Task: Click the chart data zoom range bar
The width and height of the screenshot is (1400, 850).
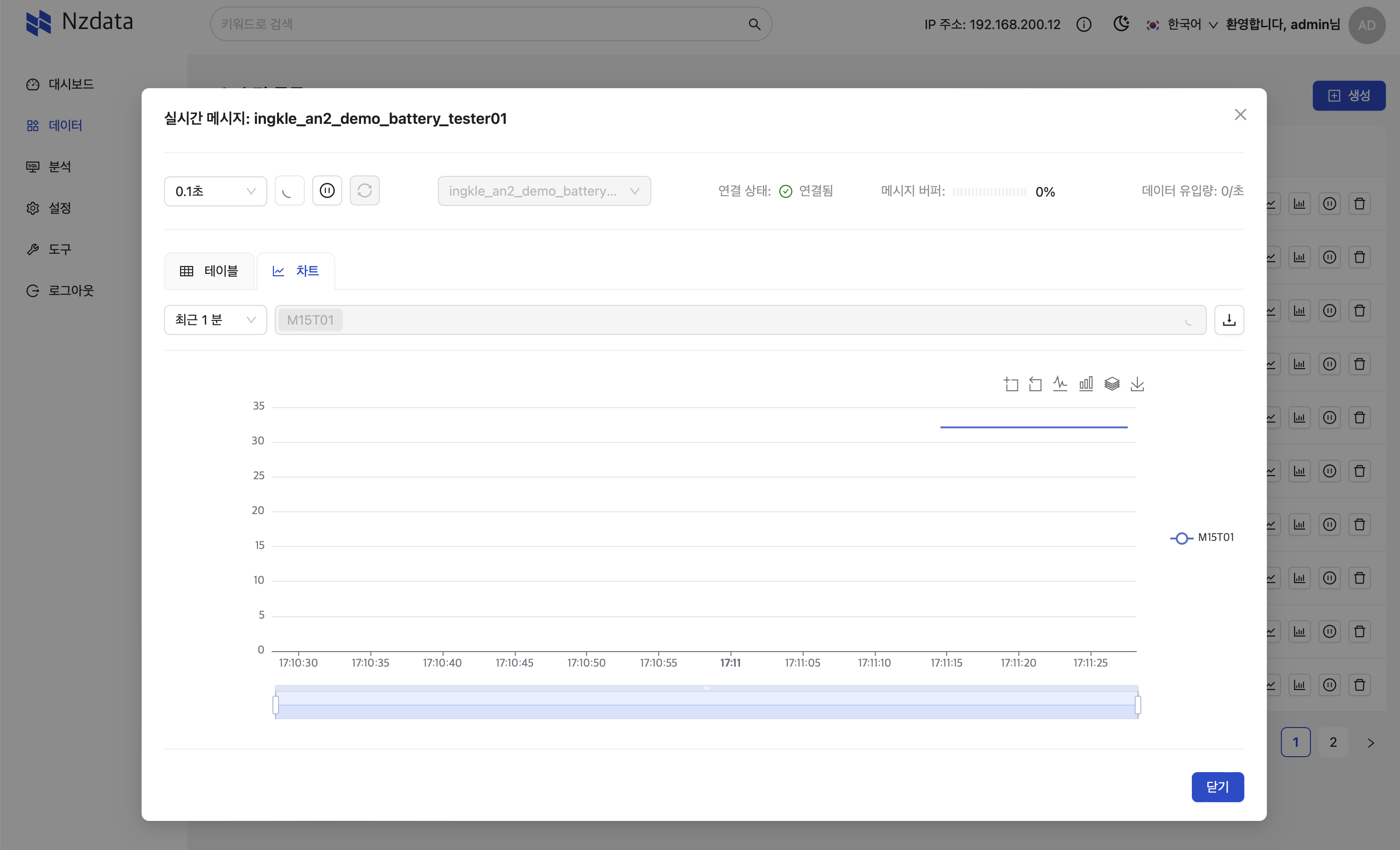Action: pos(706,705)
